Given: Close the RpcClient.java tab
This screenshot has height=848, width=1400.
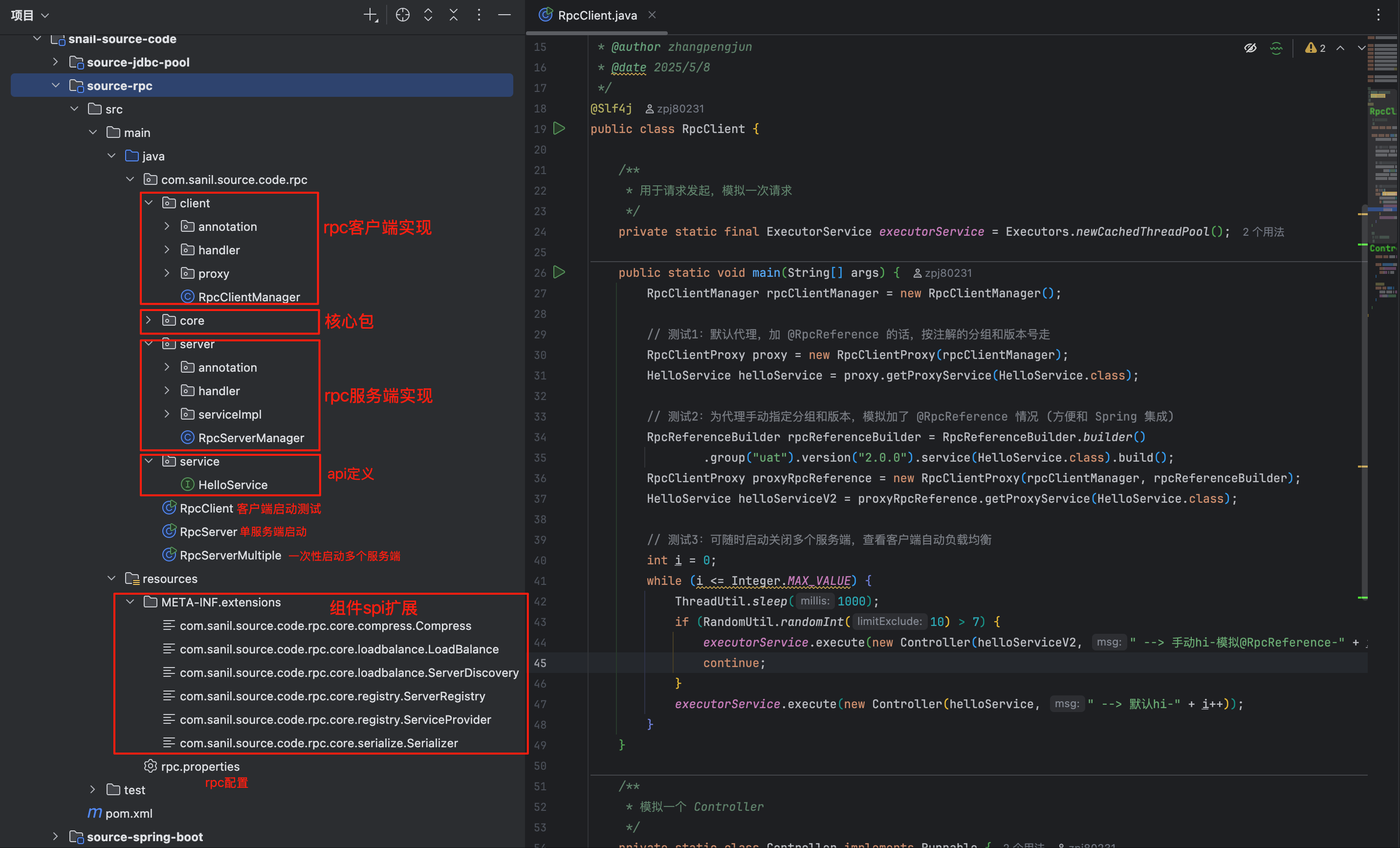Looking at the screenshot, I should pos(652,15).
